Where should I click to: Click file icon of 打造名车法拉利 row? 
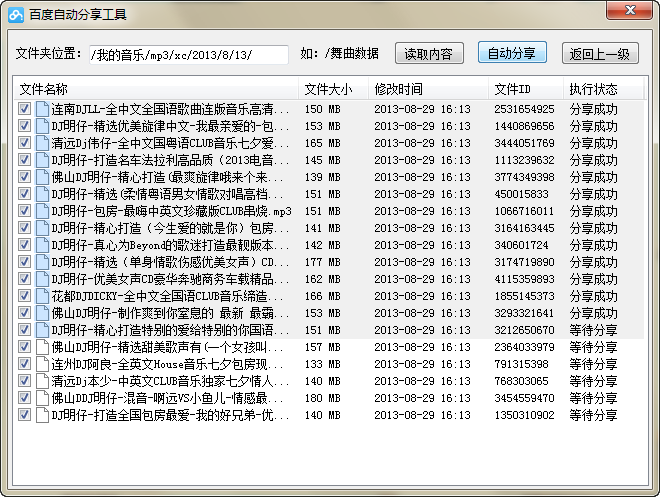coord(42,160)
